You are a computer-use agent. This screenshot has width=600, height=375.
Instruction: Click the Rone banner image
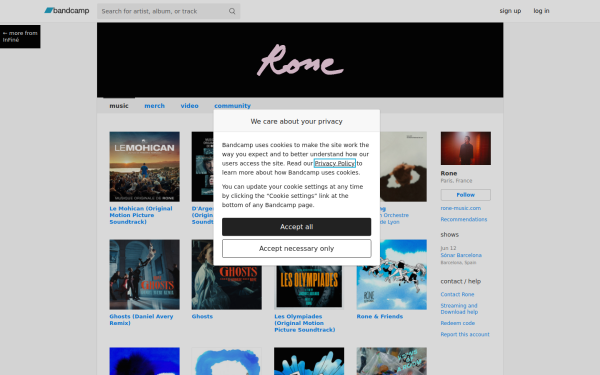[300, 60]
